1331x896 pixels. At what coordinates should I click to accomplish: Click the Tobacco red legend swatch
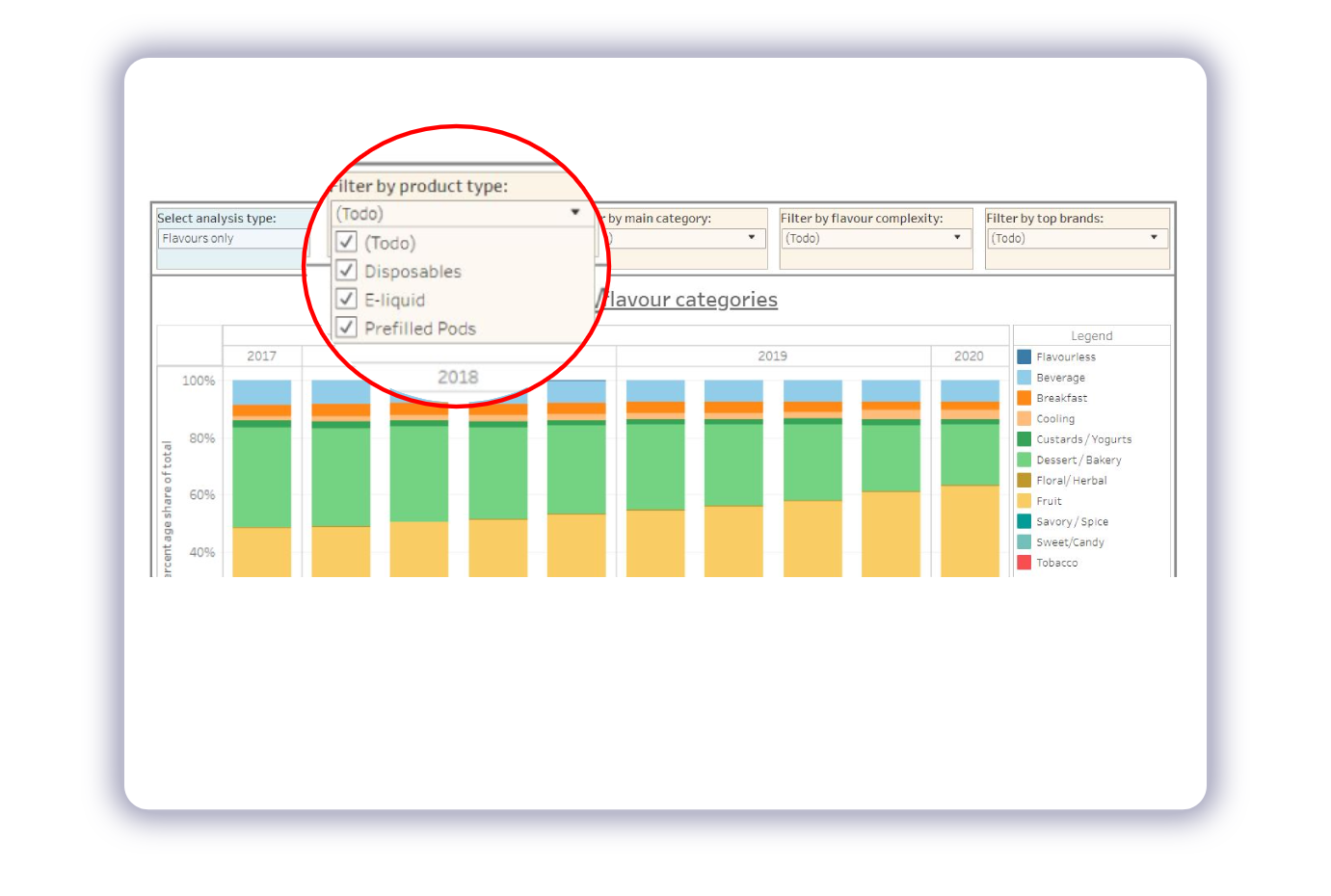tap(1025, 563)
